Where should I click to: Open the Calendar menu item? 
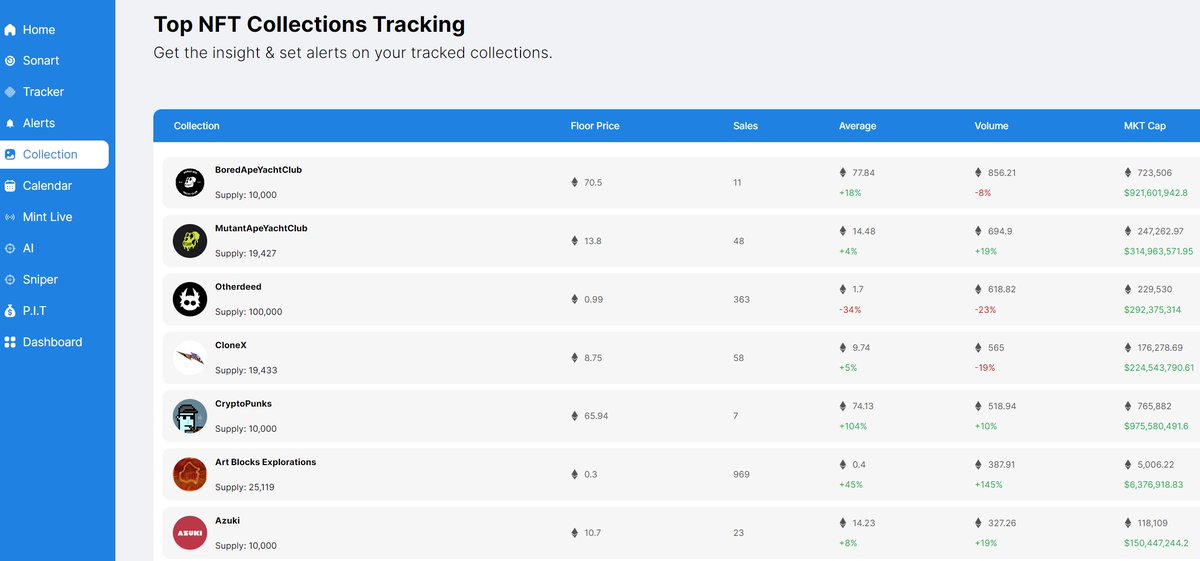48,186
